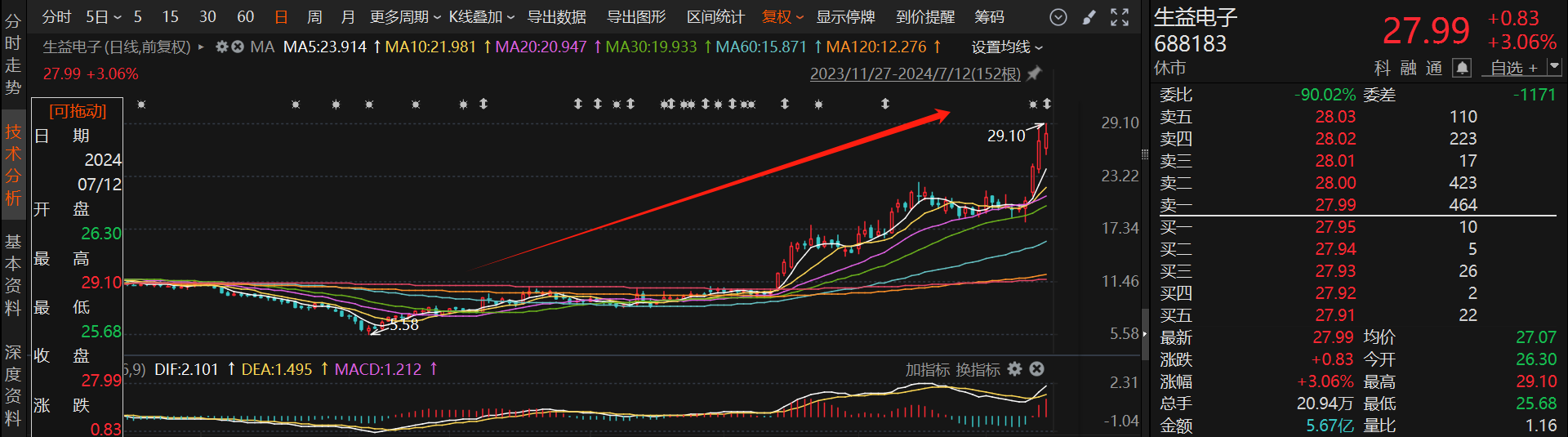Expand the 更多周期 dropdown
Screen dimensions: 1568x437
click(406, 17)
